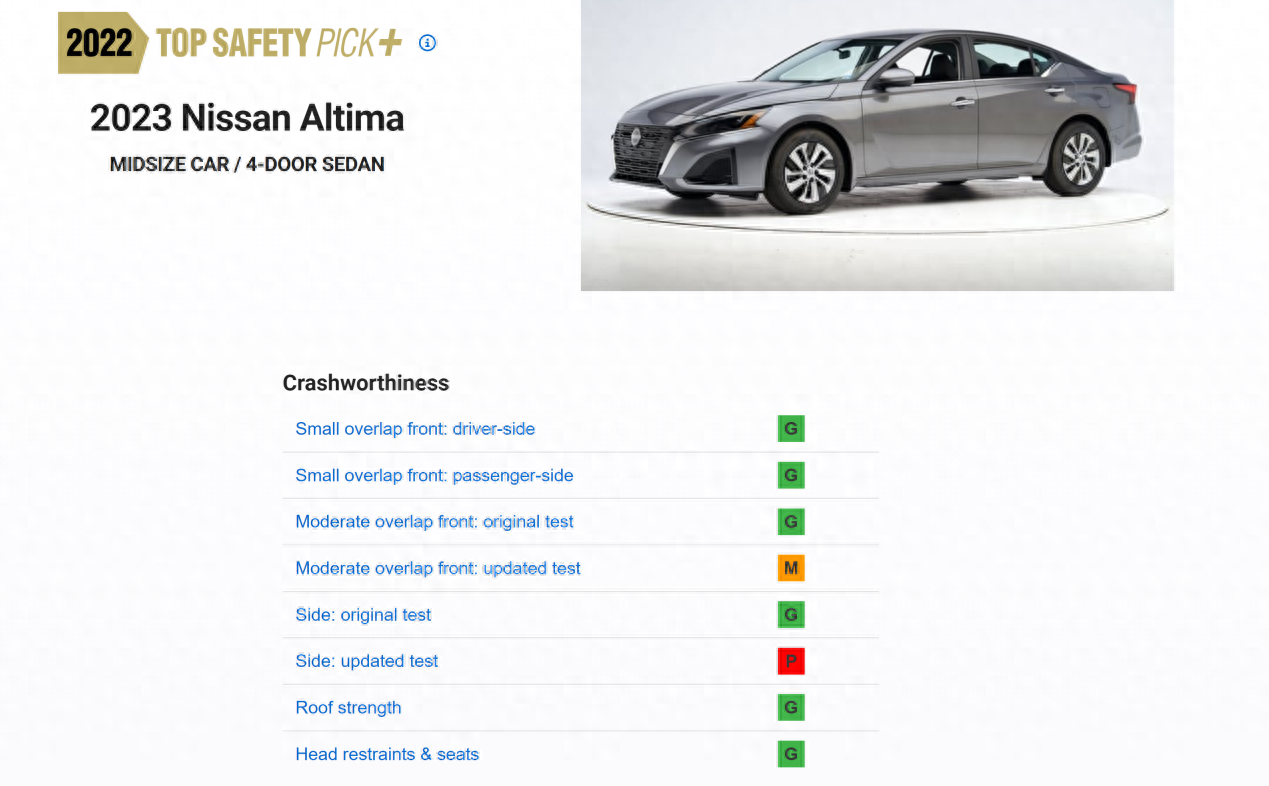1269x786 pixels.
Task: Open the Roof strength link
Action: pos(348,708)
